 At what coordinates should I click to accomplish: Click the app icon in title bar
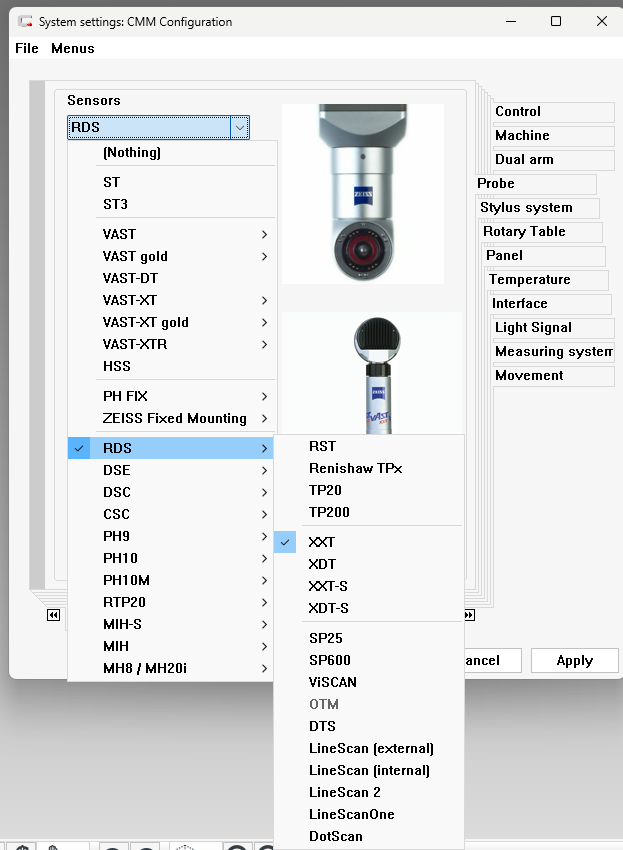point(24,21)
